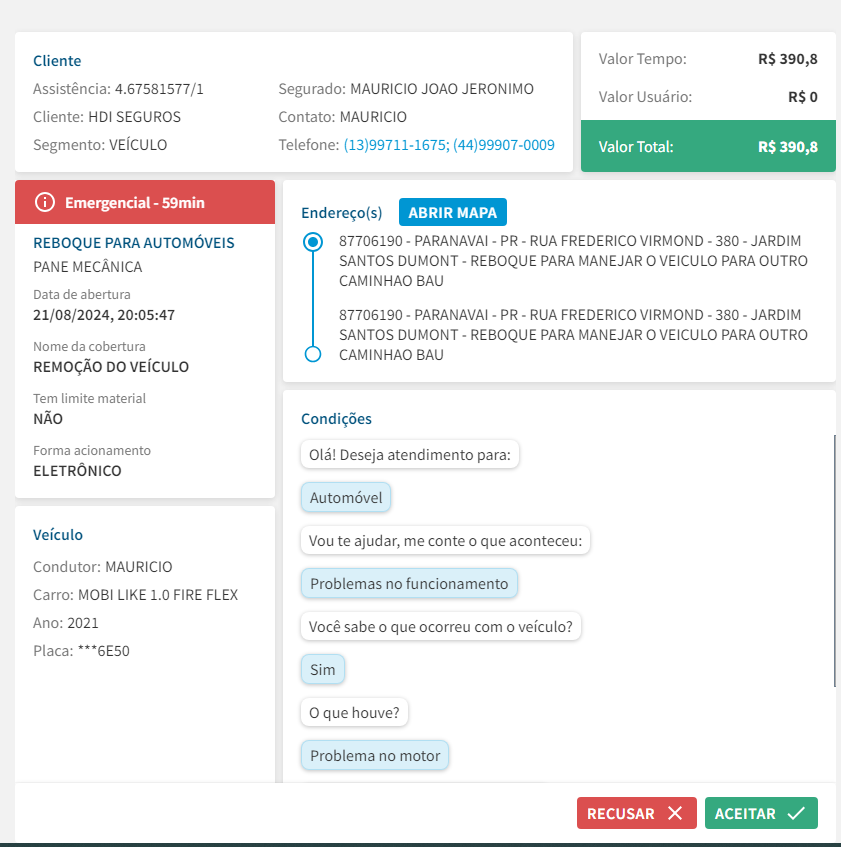Click the Condições panel scrollbar
Image resolution: width=841 pixels, height=847 pixels.
pos(834,560)
